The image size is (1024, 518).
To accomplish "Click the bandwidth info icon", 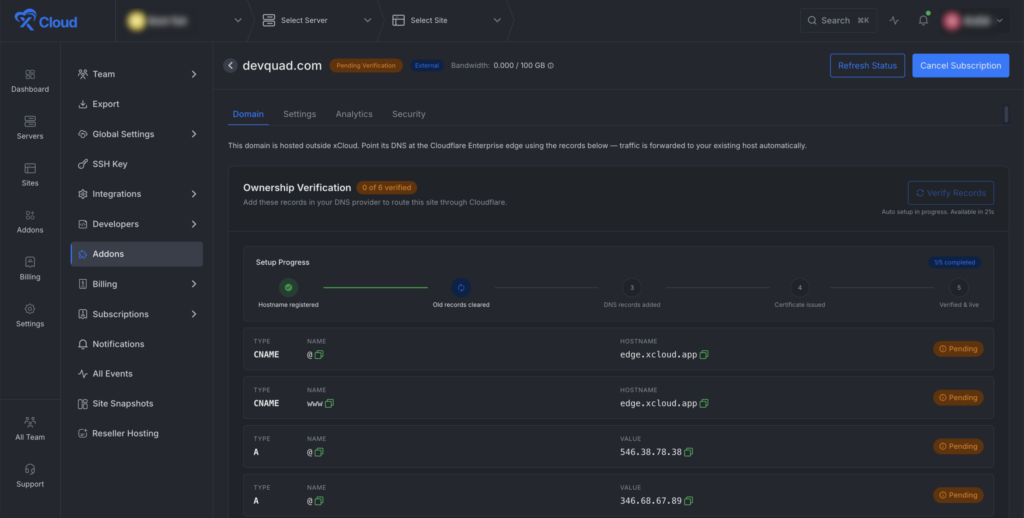I will tap(551, 65).
